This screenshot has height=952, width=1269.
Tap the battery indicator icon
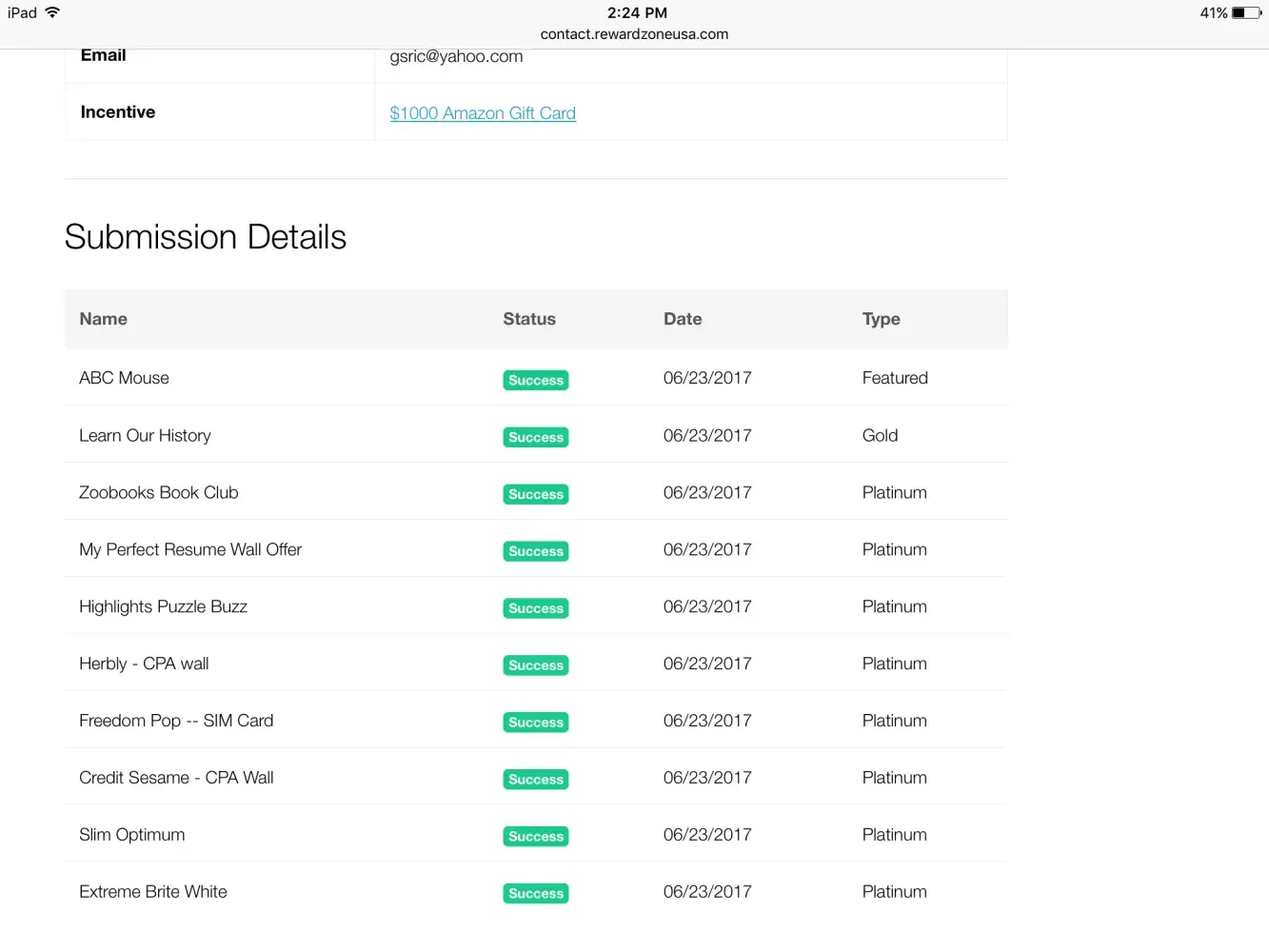(1246, 13)
